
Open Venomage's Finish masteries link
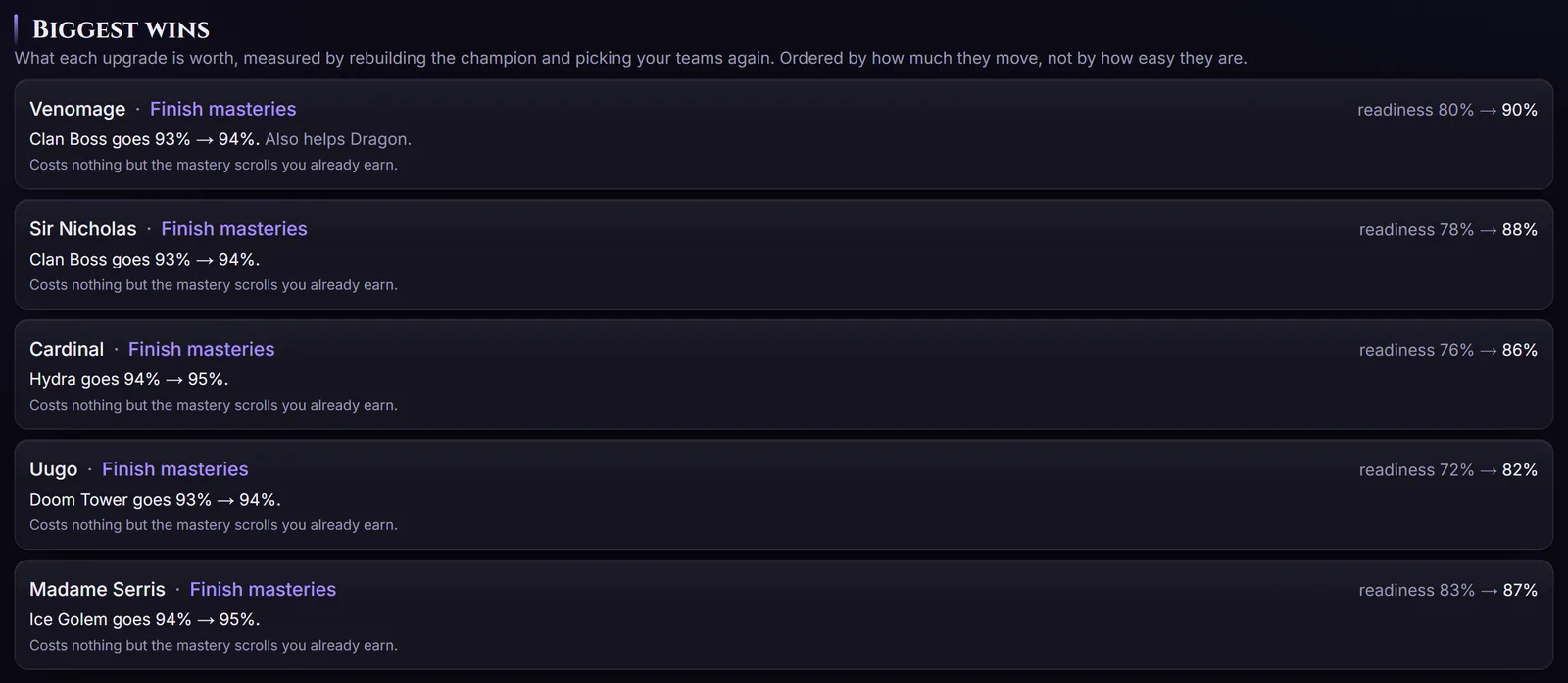point(222,109)
